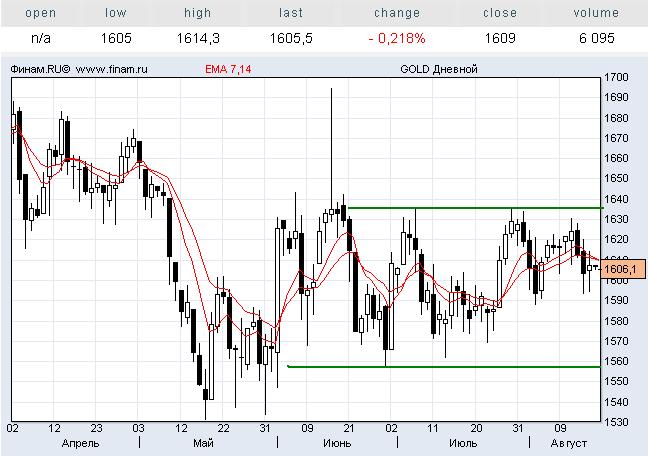This screenshot has width=648, height=456.
Task: Click the Финам.RU© label
Action: (40, 69)
